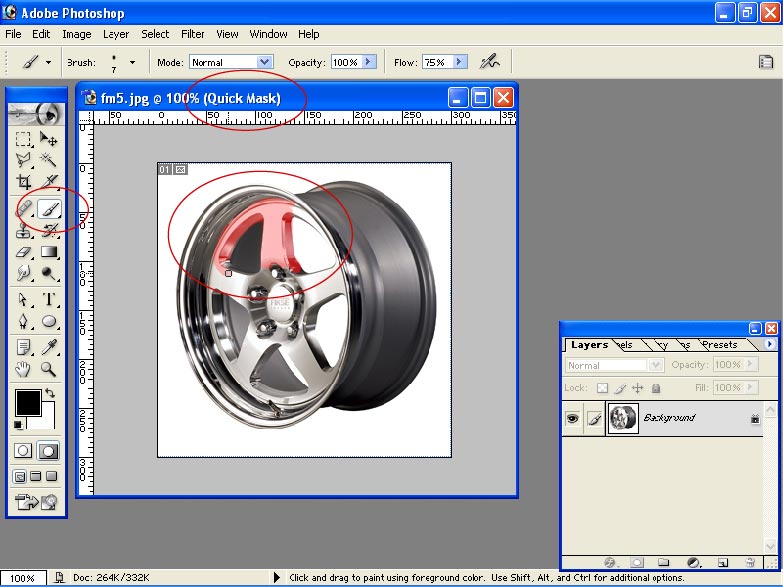Open the brush Mode dropdown showing Normal
Image resolution: width=783 pixels, height=587 pixels.
264,62
